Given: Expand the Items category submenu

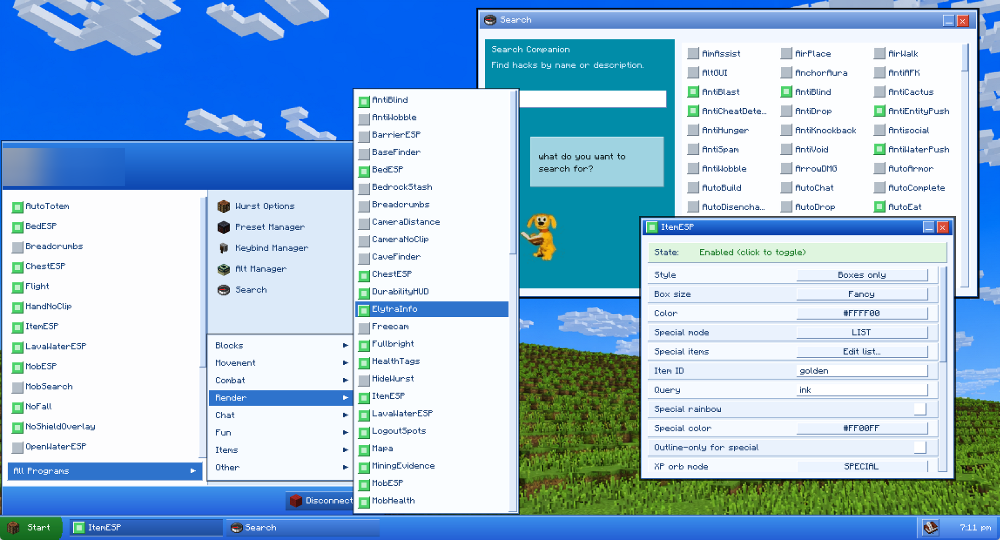Looking at the screenshot, I should coord(281,450).
